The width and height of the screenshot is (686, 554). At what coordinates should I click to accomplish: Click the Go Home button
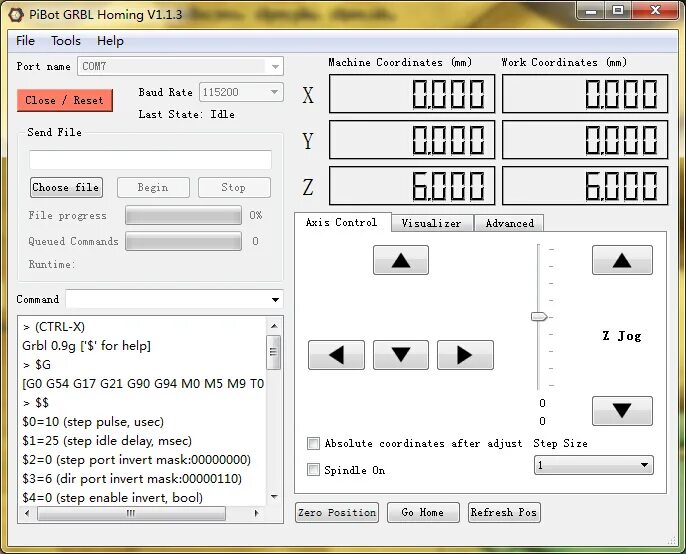click(423, 512)
